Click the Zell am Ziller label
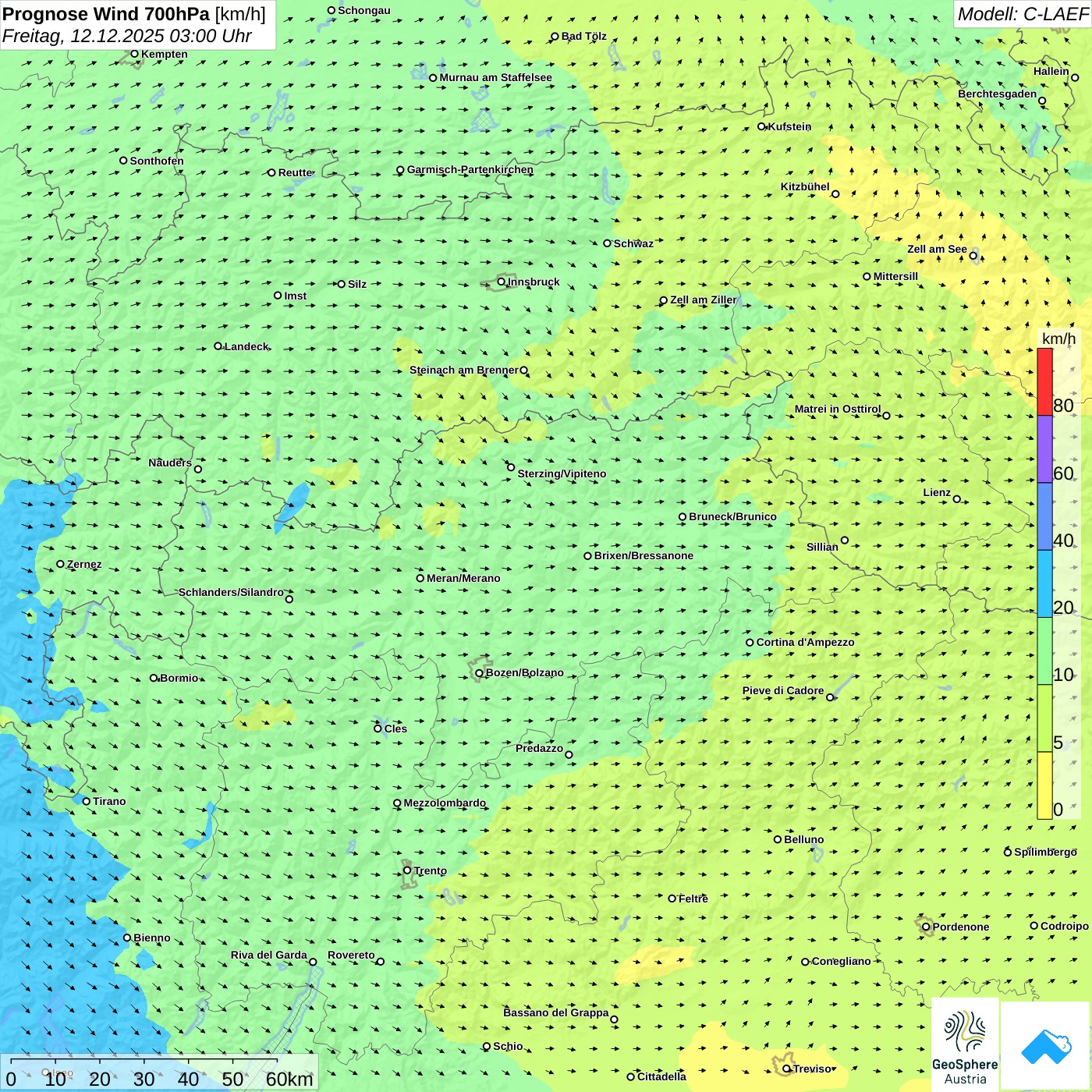The width and height of the screenshot is (1092, 1092). tap(703, 300)
